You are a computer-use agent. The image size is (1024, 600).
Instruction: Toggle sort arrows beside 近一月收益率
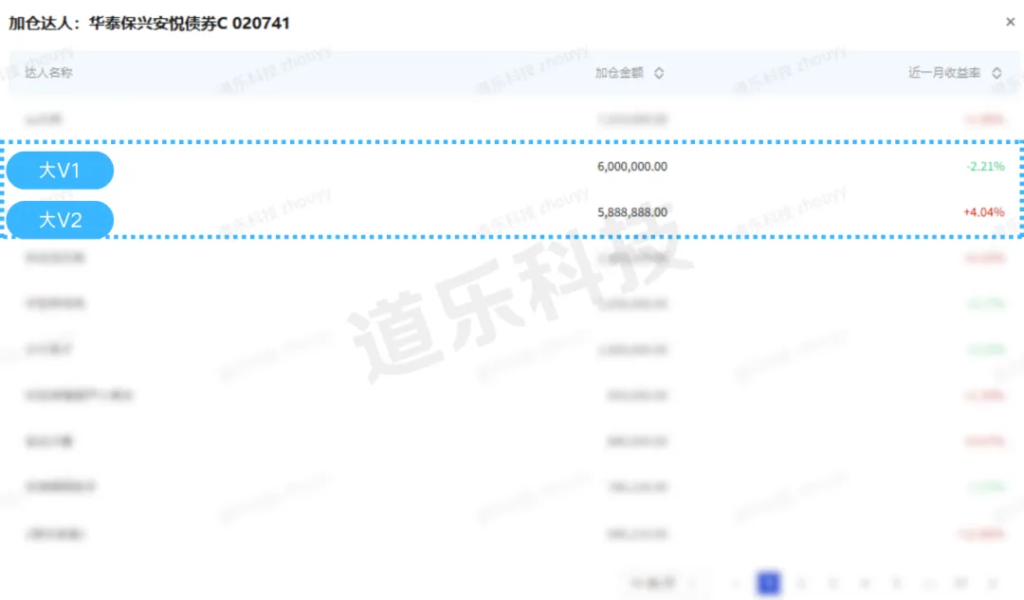(x=997, y=73)
